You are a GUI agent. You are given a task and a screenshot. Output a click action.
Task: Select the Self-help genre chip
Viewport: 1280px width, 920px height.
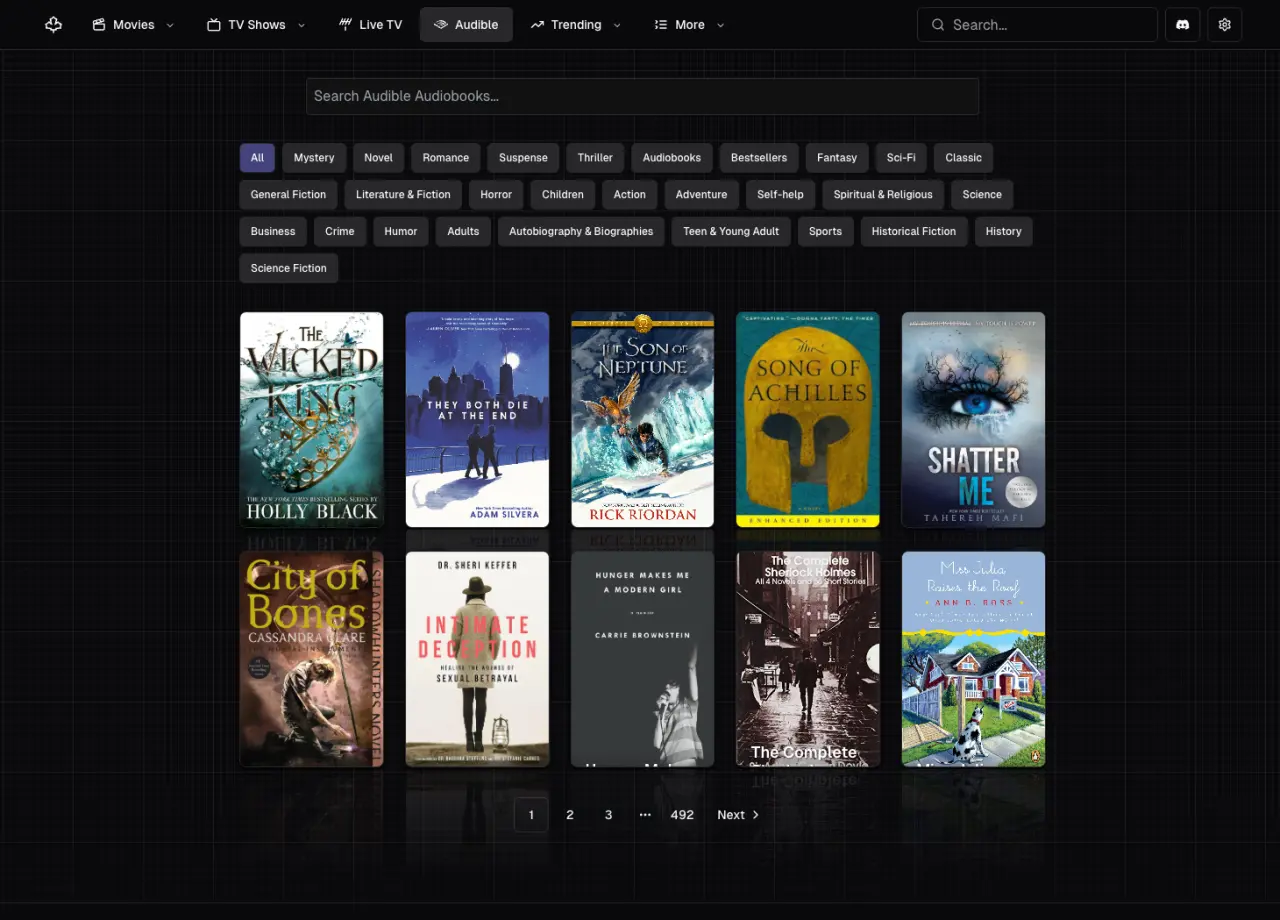tap(781, 195)
